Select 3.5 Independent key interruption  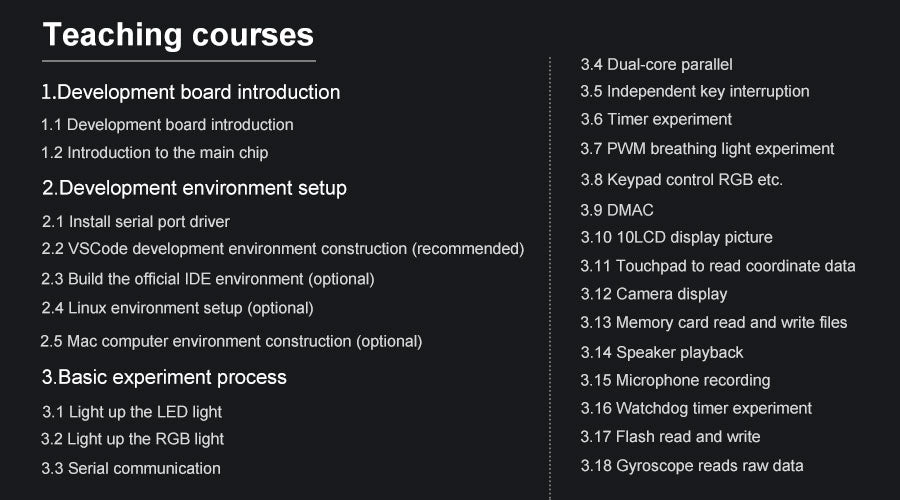(x=694, y=91)
